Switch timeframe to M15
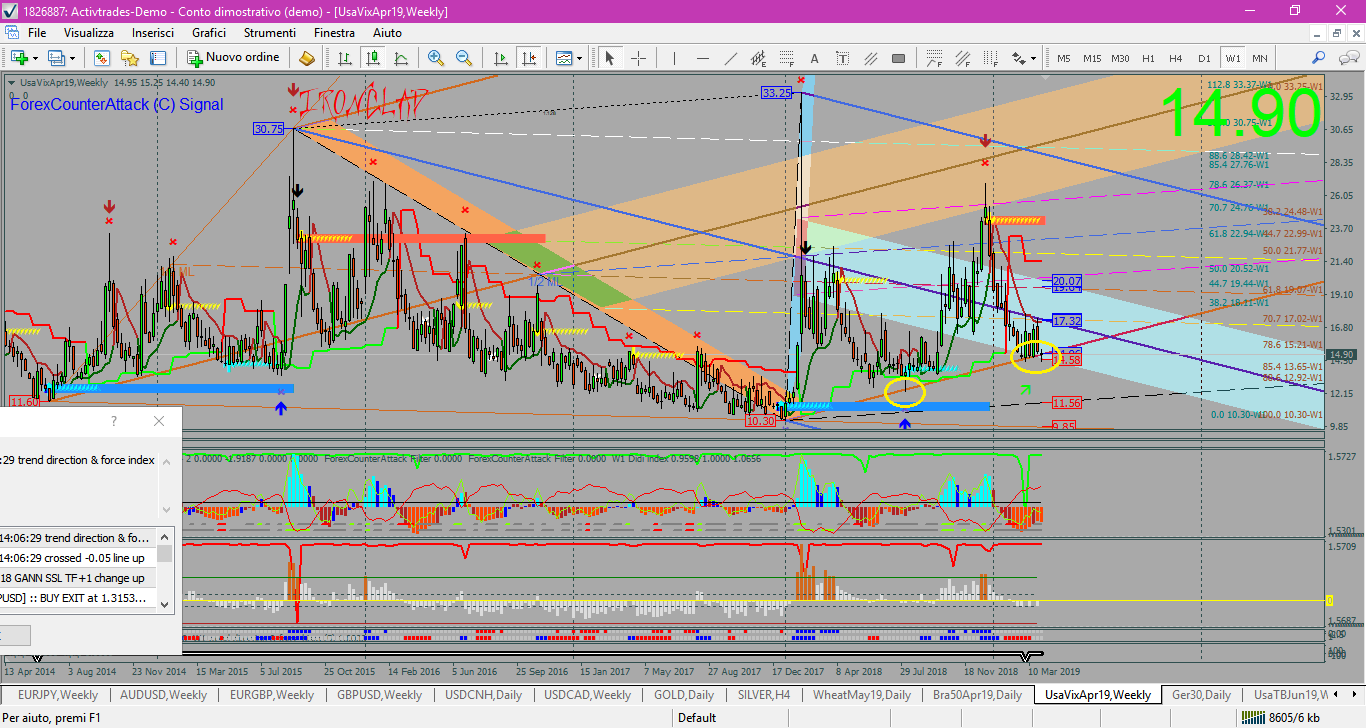The image size is (1366, 728). coord(1091,58)
